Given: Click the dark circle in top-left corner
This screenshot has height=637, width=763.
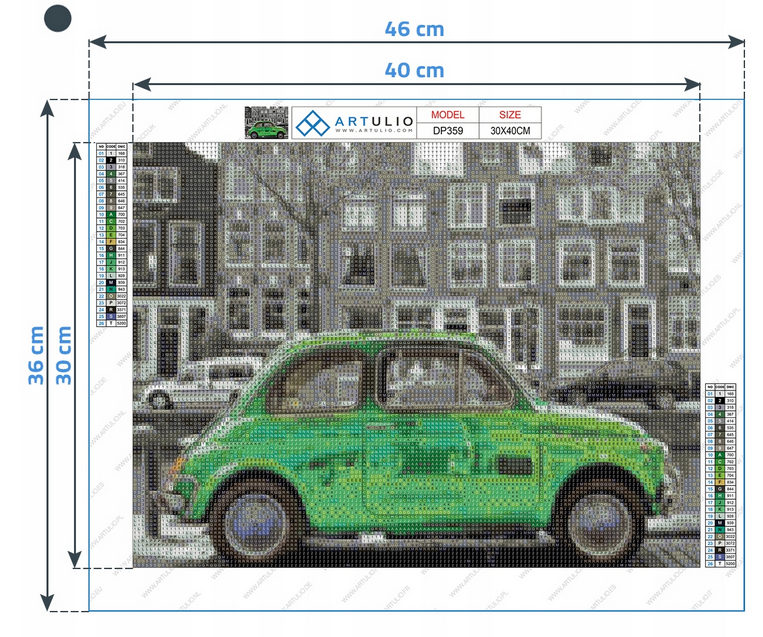Looking at the screenshot, I should point(59,16).
